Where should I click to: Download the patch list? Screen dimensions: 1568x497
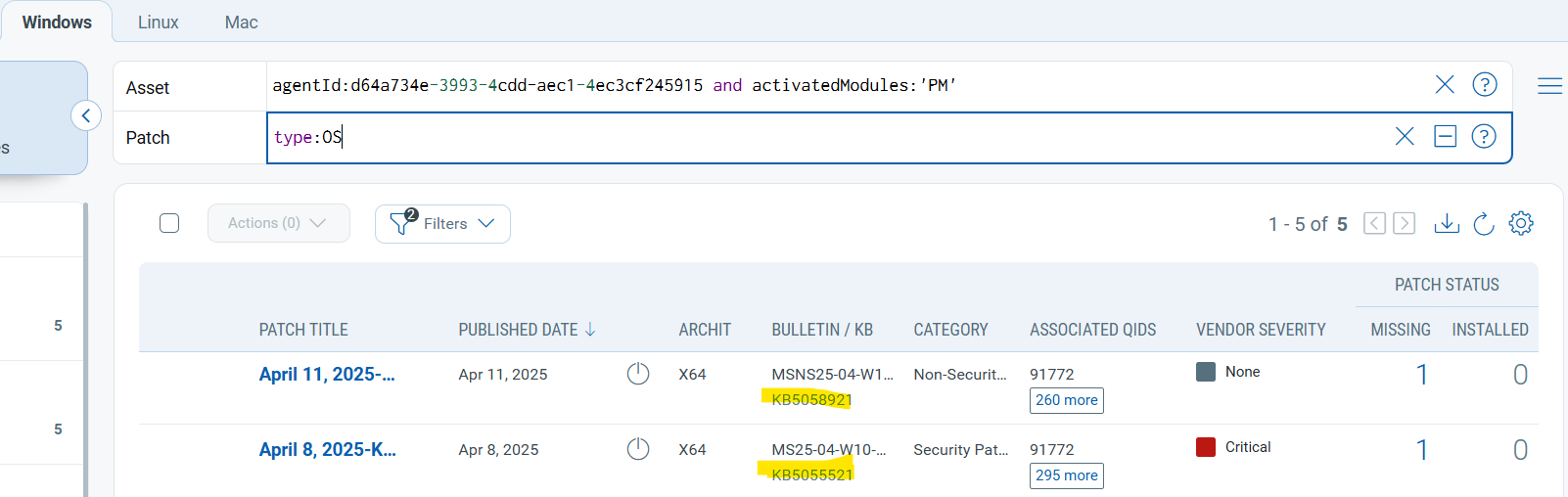tap(1446, 224)
